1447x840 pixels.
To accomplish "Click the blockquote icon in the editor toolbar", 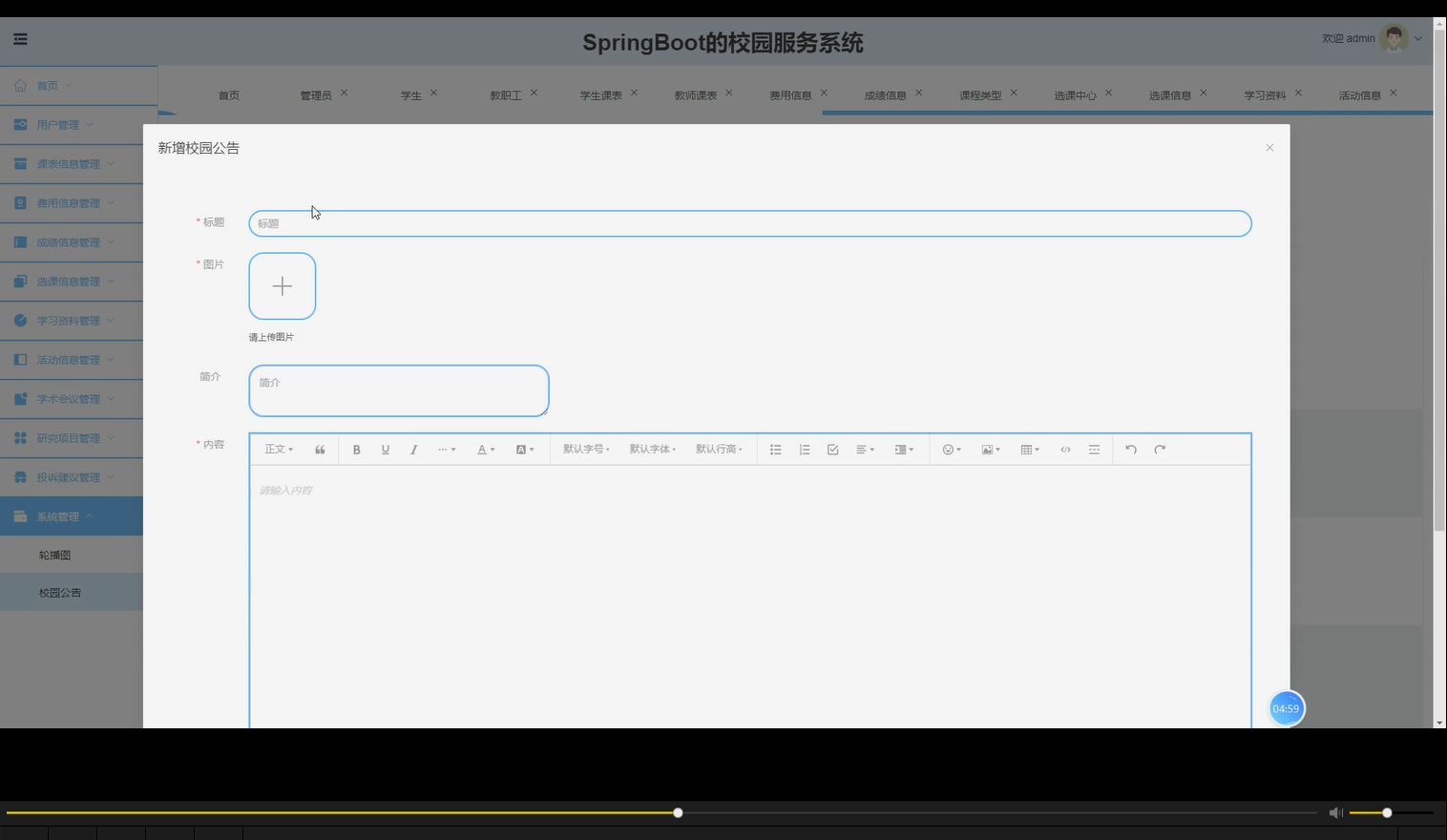I will [x=320, y=450].
